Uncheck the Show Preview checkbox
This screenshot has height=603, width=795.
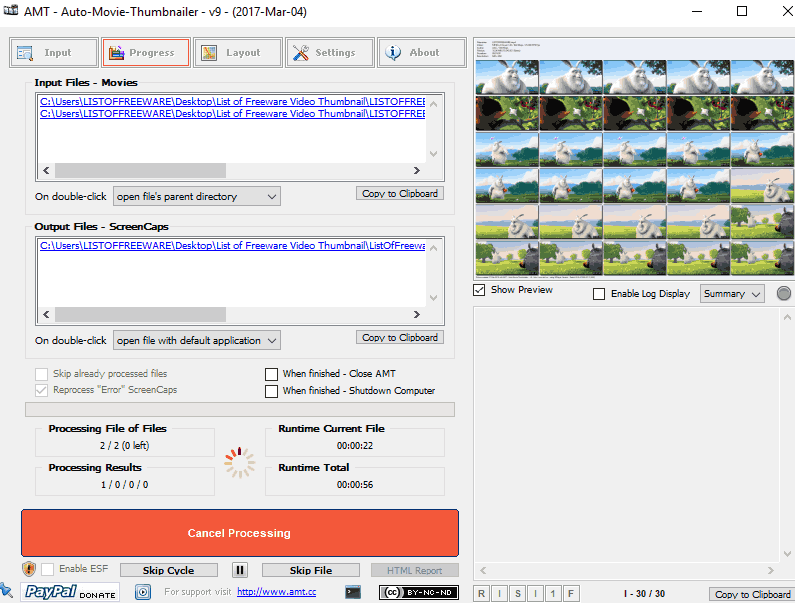point(479,290)
